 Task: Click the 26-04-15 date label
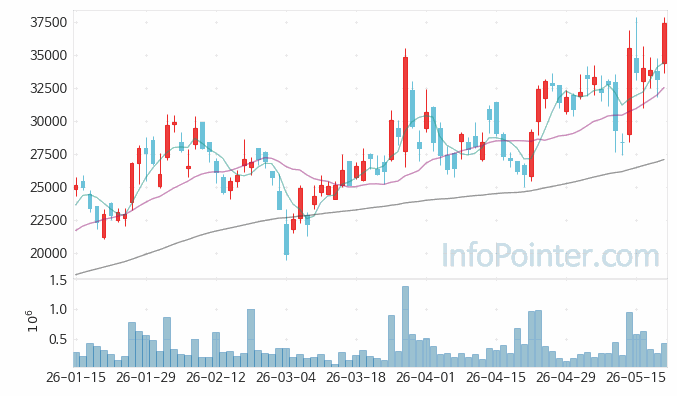point(496,377)
